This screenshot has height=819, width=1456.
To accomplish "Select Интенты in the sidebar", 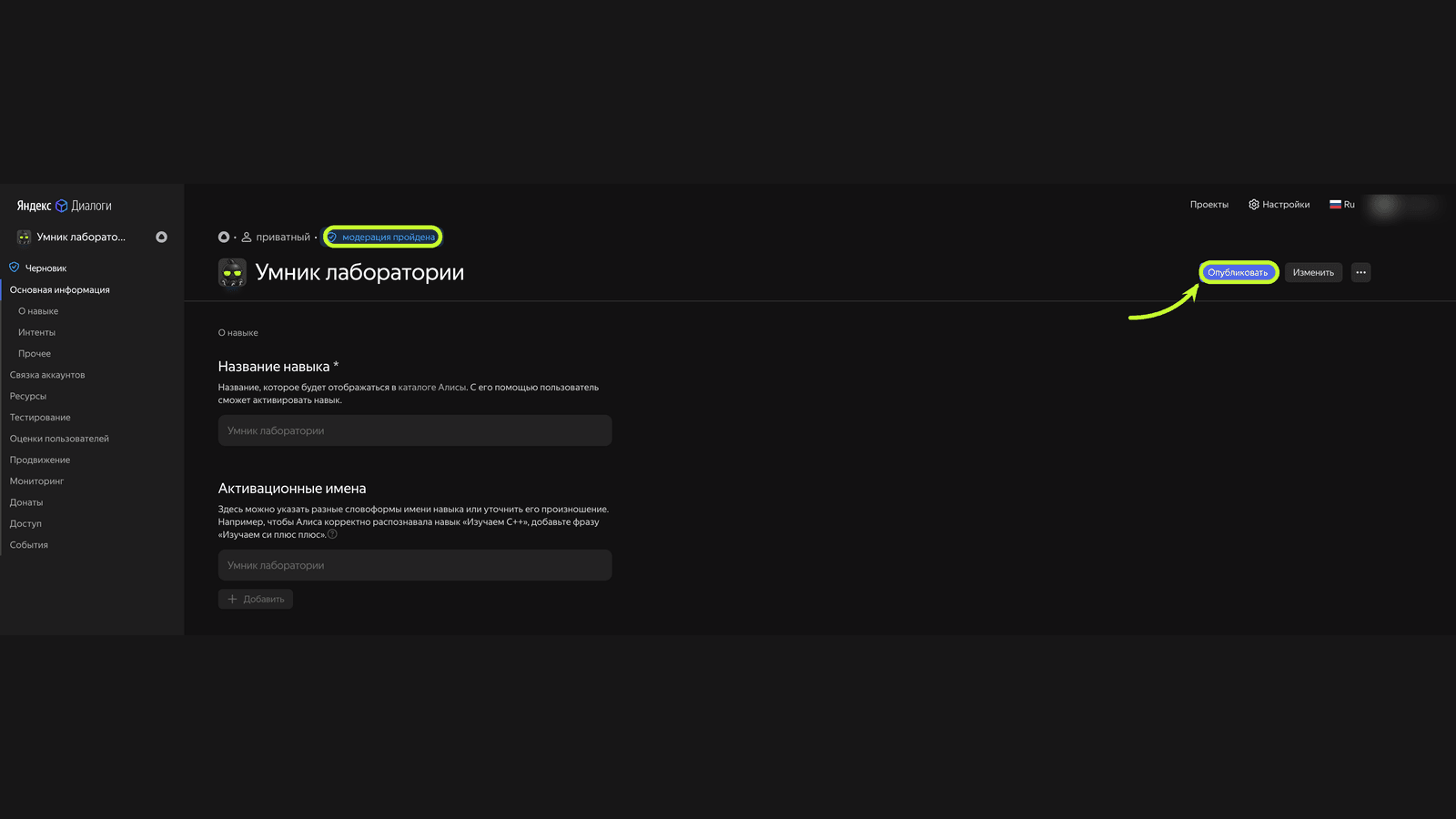I will 36,332.
